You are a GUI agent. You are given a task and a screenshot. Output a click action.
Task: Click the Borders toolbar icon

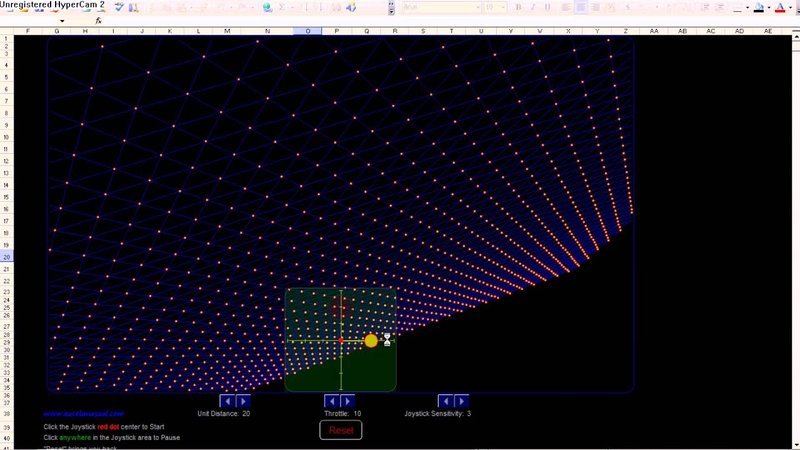tap(738, 7)
